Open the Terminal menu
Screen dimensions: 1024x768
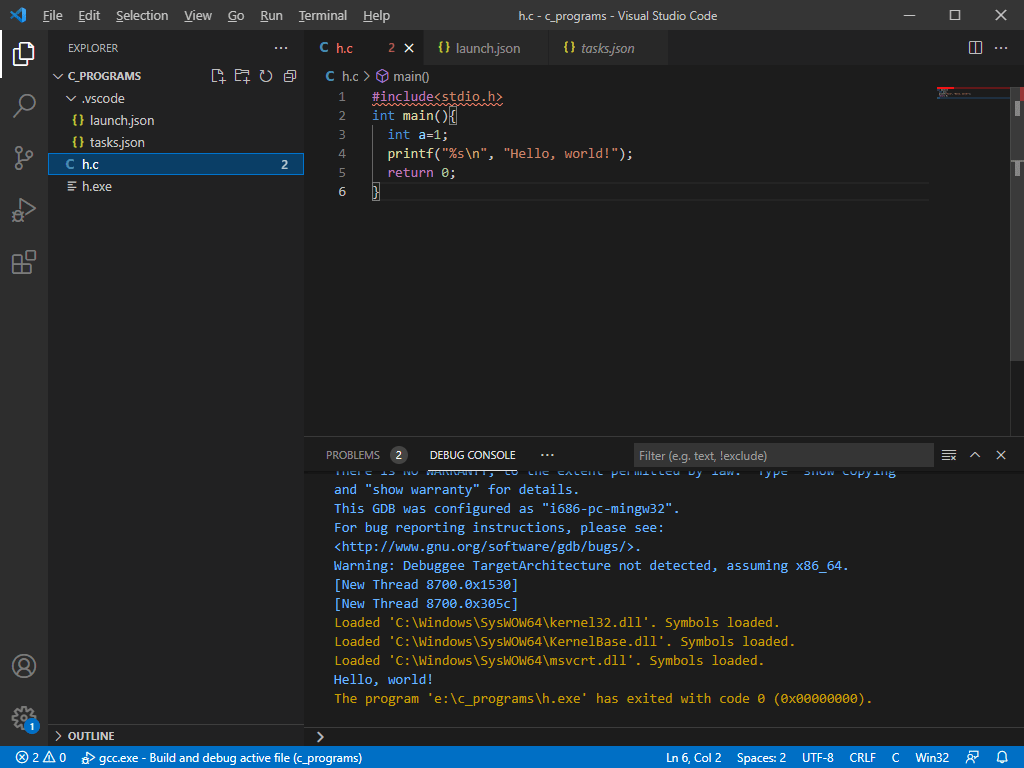coord(322,16)
